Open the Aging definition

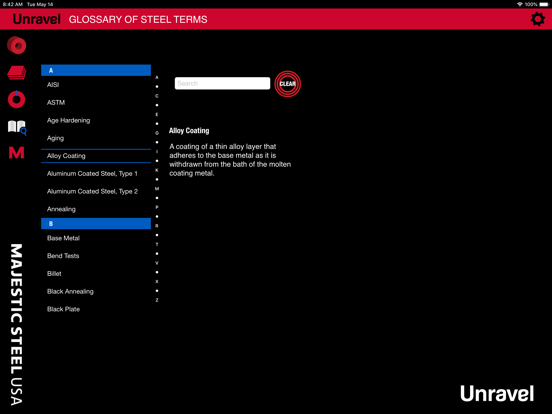pyautogui.click(x=96, y=138)
